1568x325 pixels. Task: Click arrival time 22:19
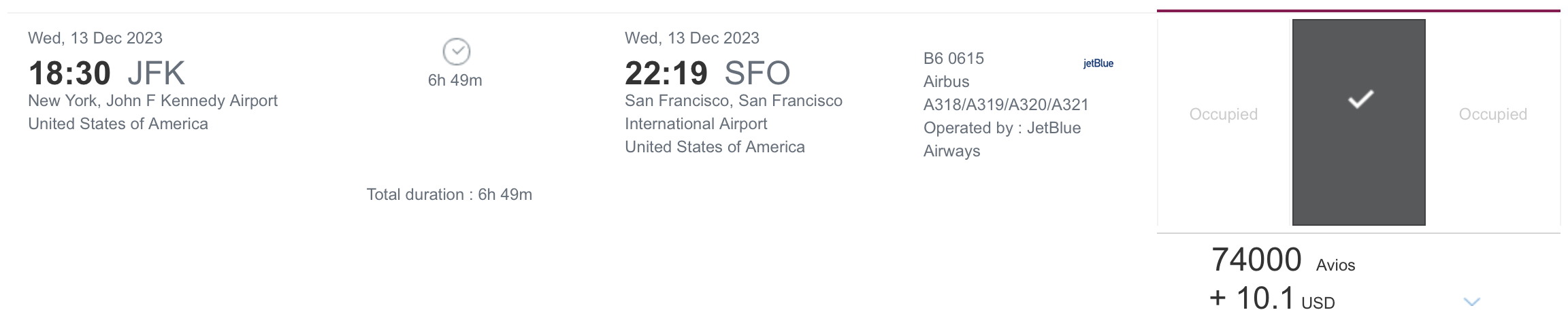[666, 73]
